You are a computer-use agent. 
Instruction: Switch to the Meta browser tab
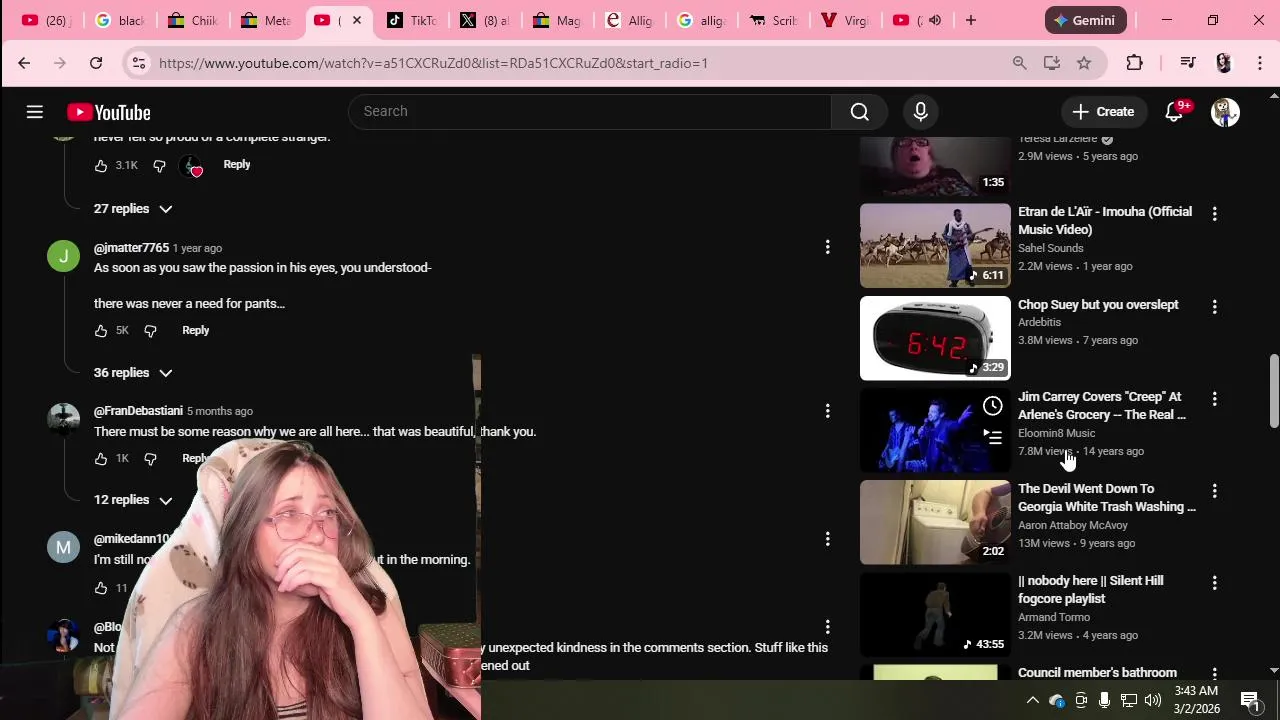click(x=266, y=20)
